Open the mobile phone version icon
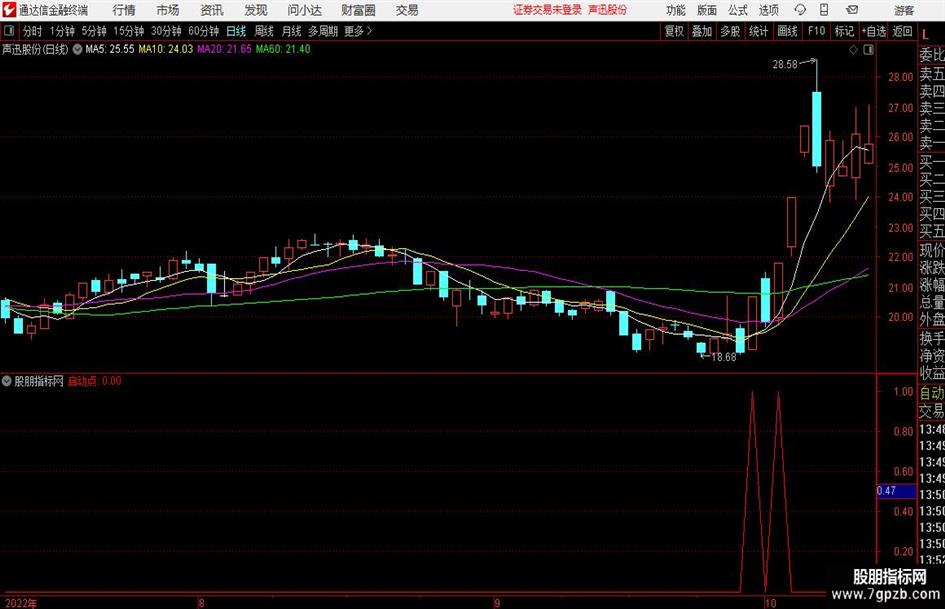Image resolution: width=945 pixels, height=609 pixels. 824,10
